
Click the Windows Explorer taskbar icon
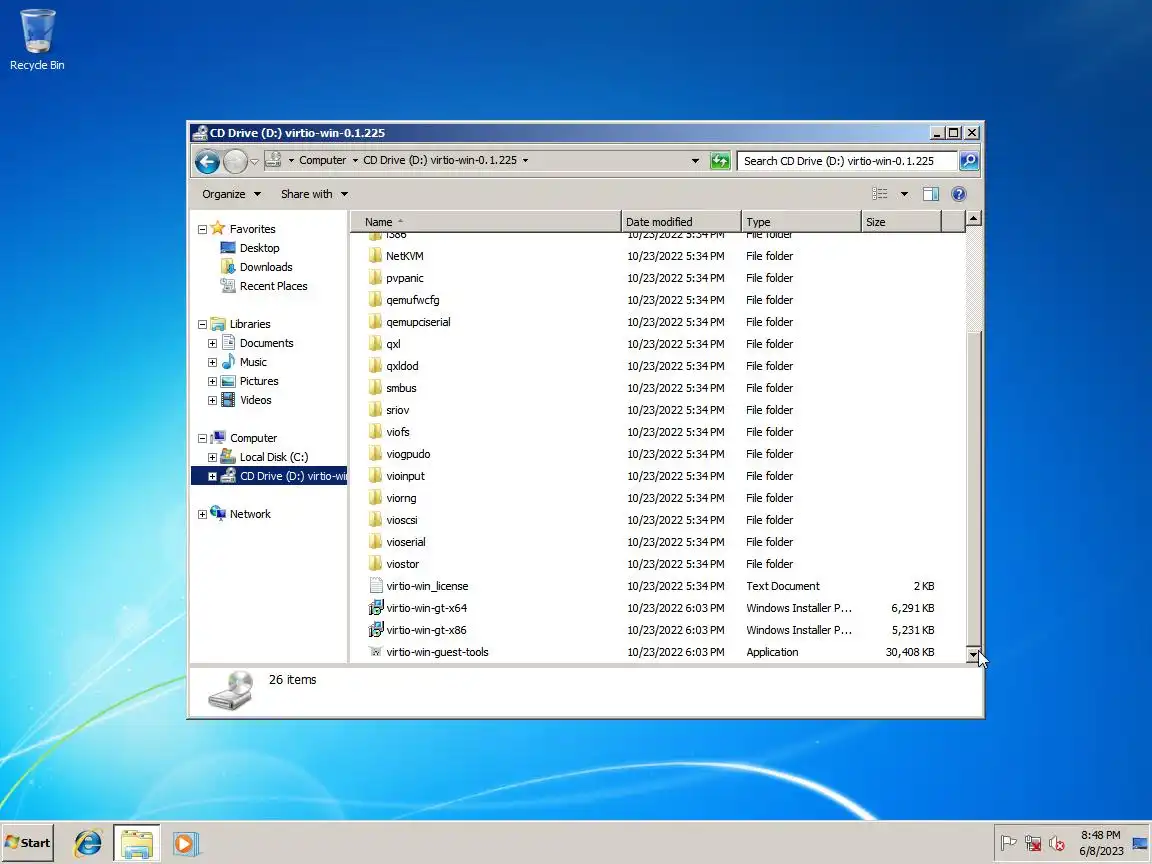tap(137, 843)
